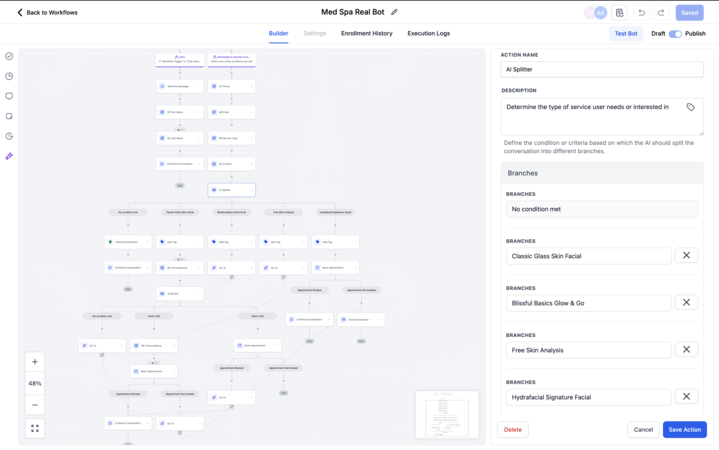The image size is (719, 450).
Task: Click the pencil icon to rename workflow
Action: [x=394, y=12]
